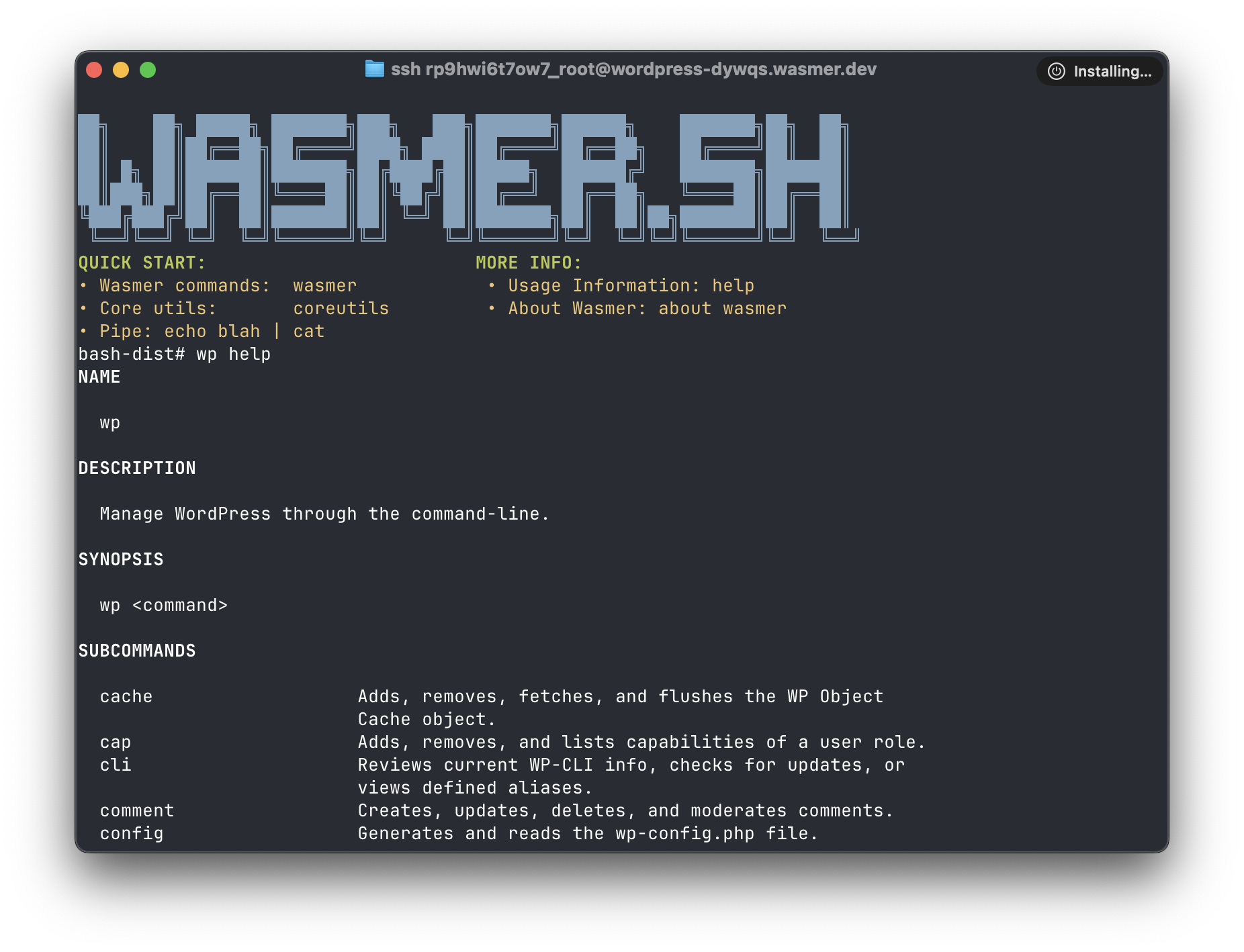Select the cache subcommand entry
The height and width of the screenshot is (952, 1244).
point(126,696)
